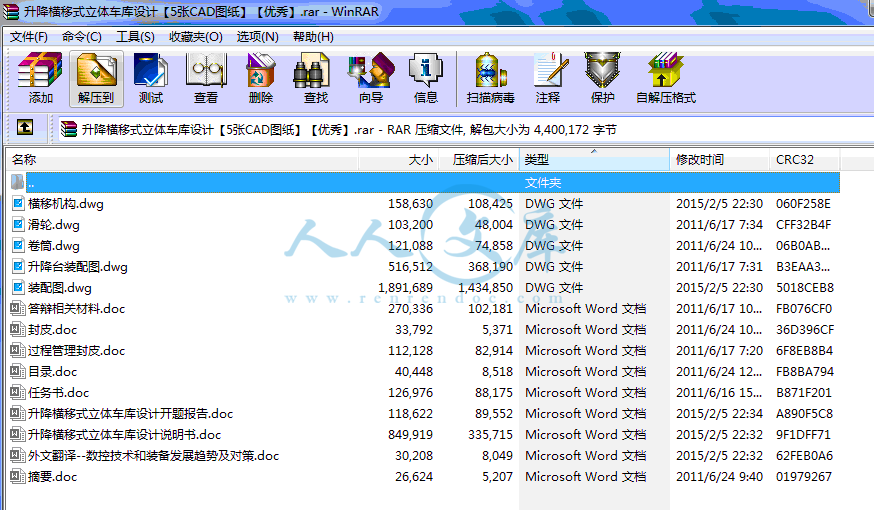Viewport: 874px width, 510px height.
Task: Select file 升降横移式立体车库设计开题报告.doc
Action: 130,414
